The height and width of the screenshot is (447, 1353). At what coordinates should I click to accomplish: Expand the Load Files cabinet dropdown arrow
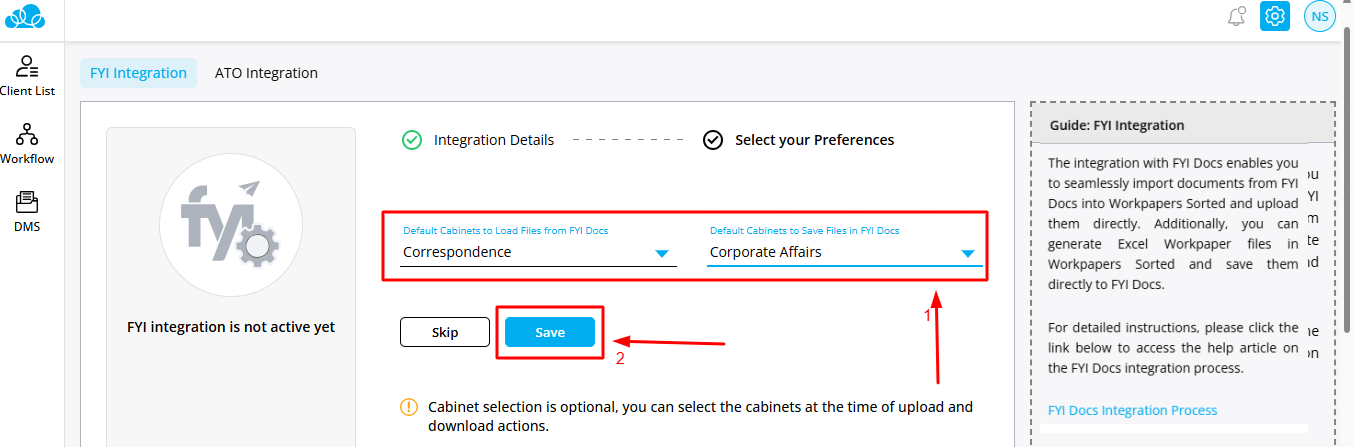[661, 254]
